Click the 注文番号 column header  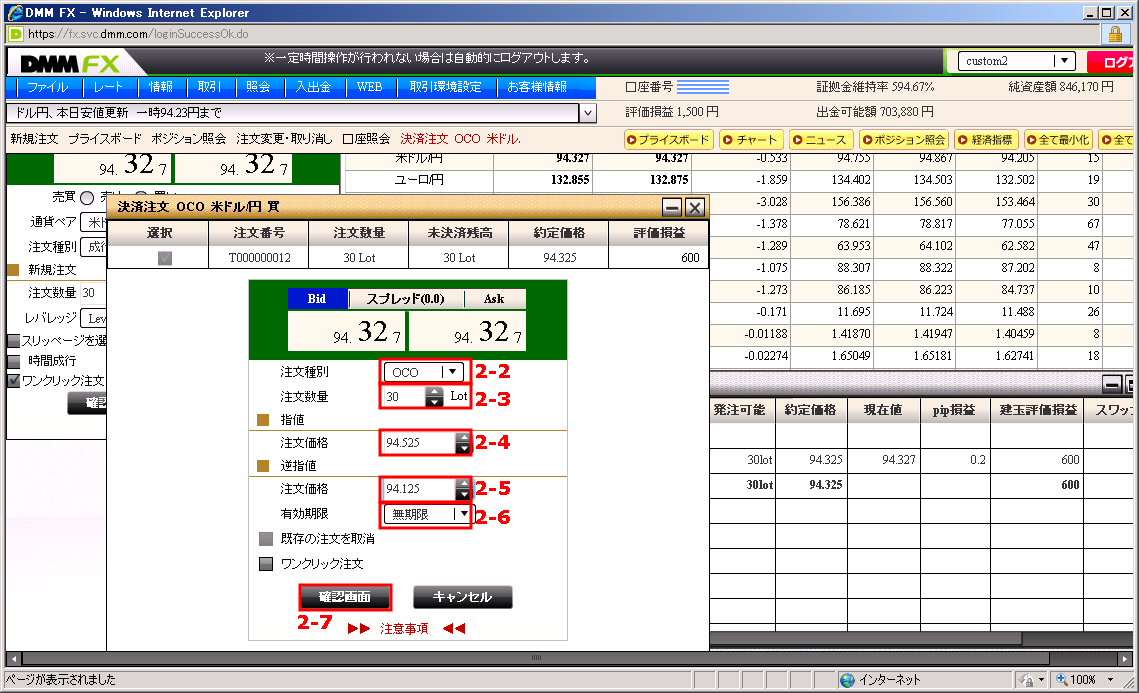pos(259,233)
